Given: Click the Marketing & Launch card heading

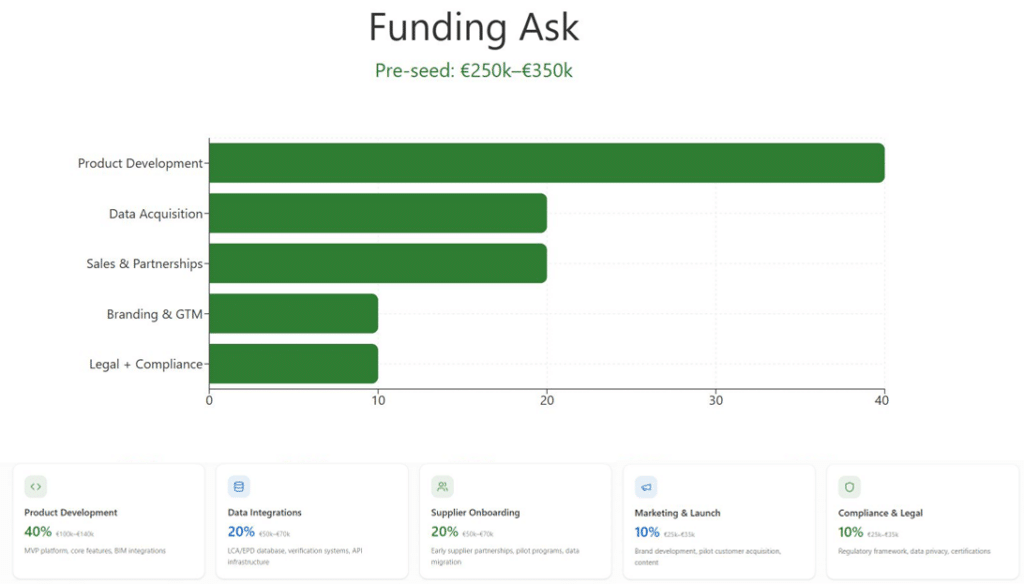Looking at the screenshot, I should click(x=677, y=513).
